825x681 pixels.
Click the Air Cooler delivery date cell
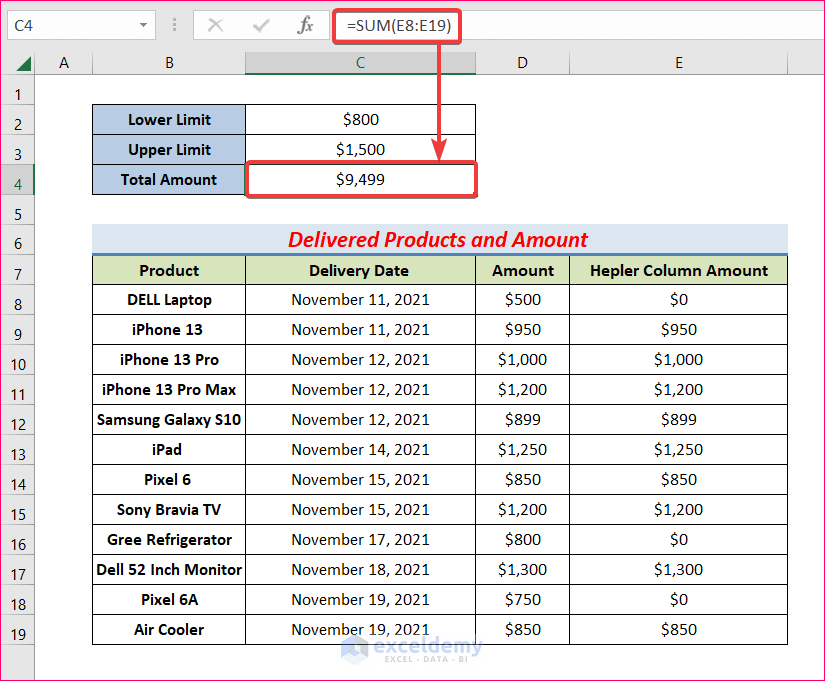[360, 630]
